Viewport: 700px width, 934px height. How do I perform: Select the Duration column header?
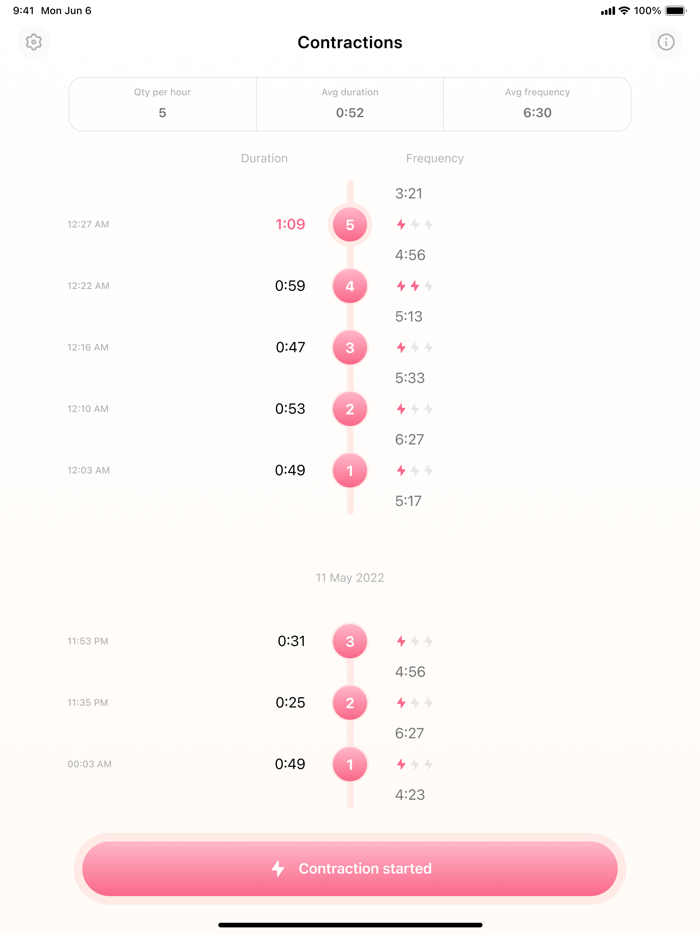coord(264,158)
